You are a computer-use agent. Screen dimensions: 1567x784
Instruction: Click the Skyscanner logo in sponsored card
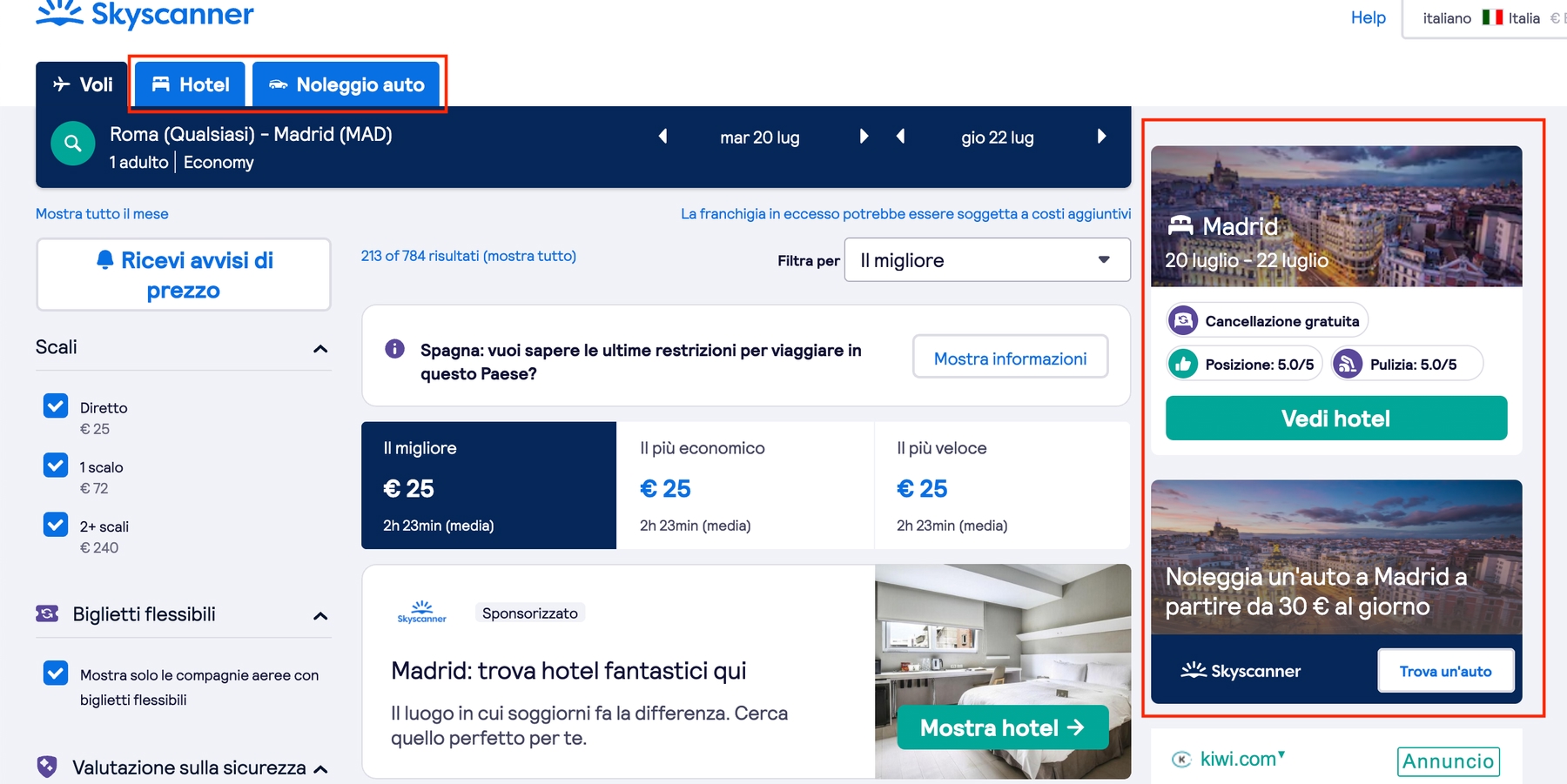[x=421, y=612]
